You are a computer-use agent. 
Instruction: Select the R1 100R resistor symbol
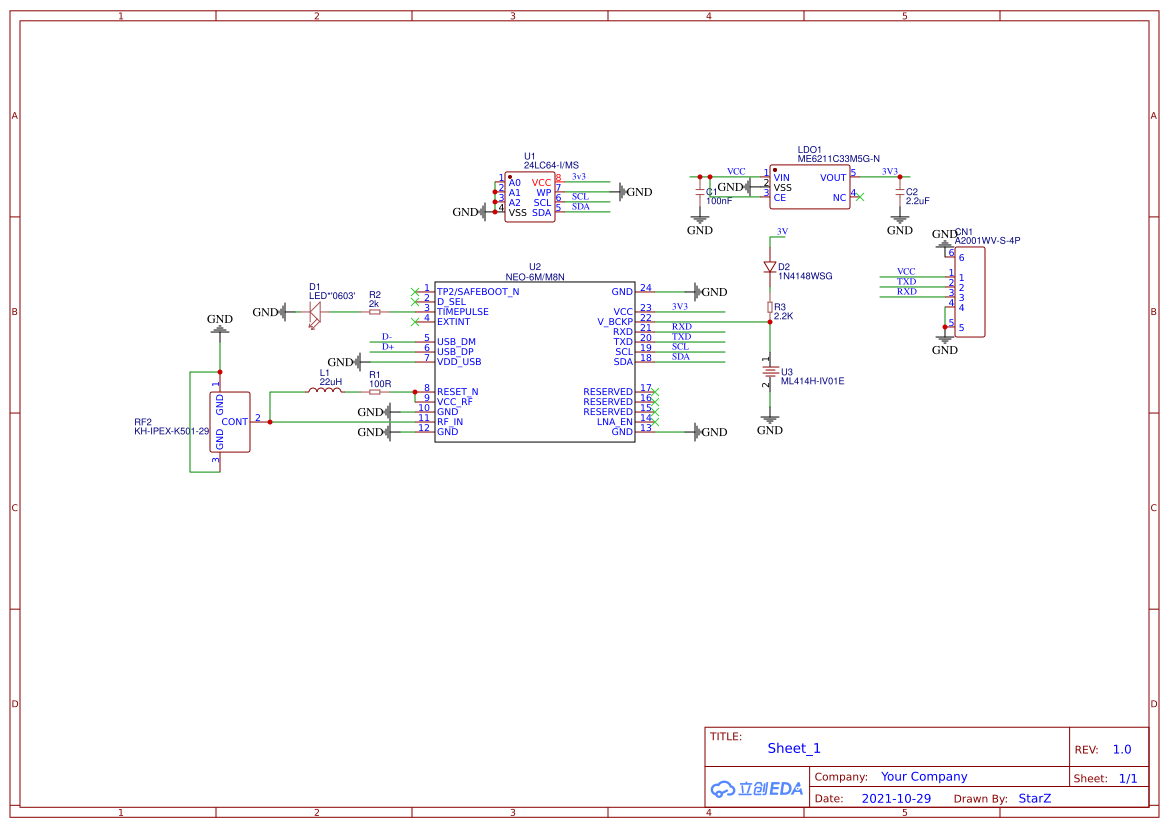click(375, 392)
